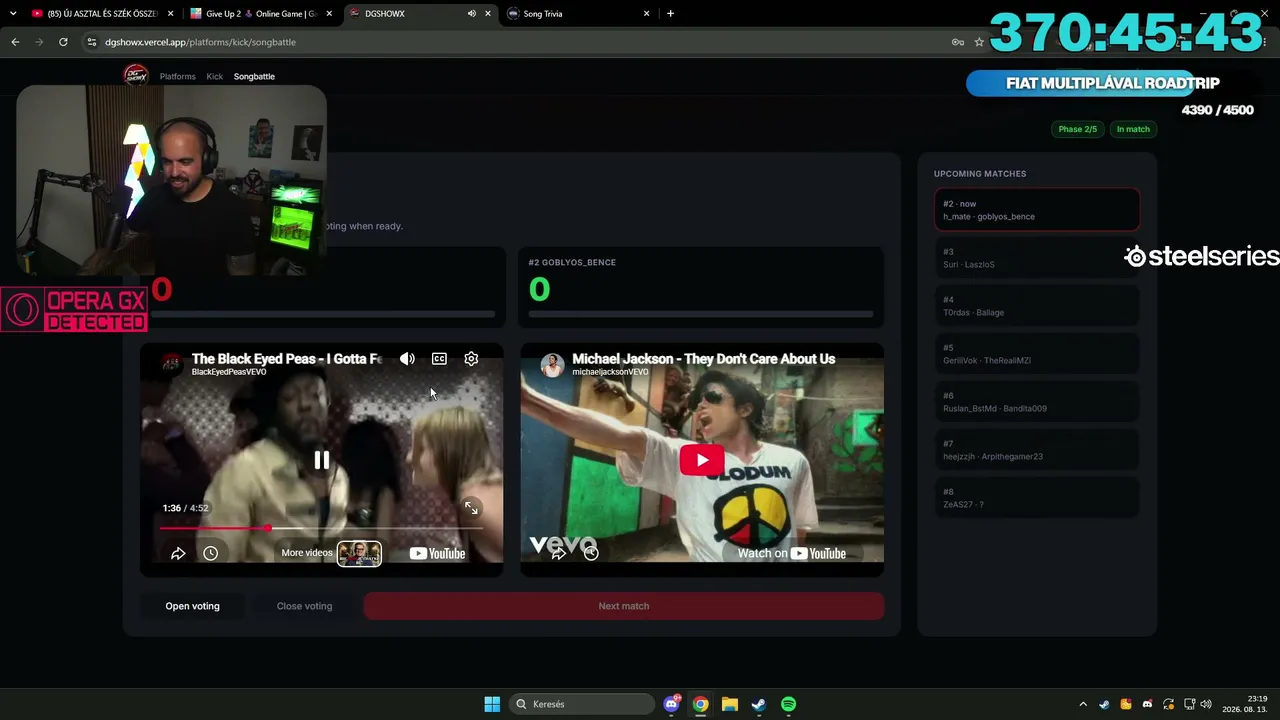Image resolution: width=1280 pixels, height=720 pixels.
Task: Open settings gear on Black Eyed Peas video
Action: point(471,359)
